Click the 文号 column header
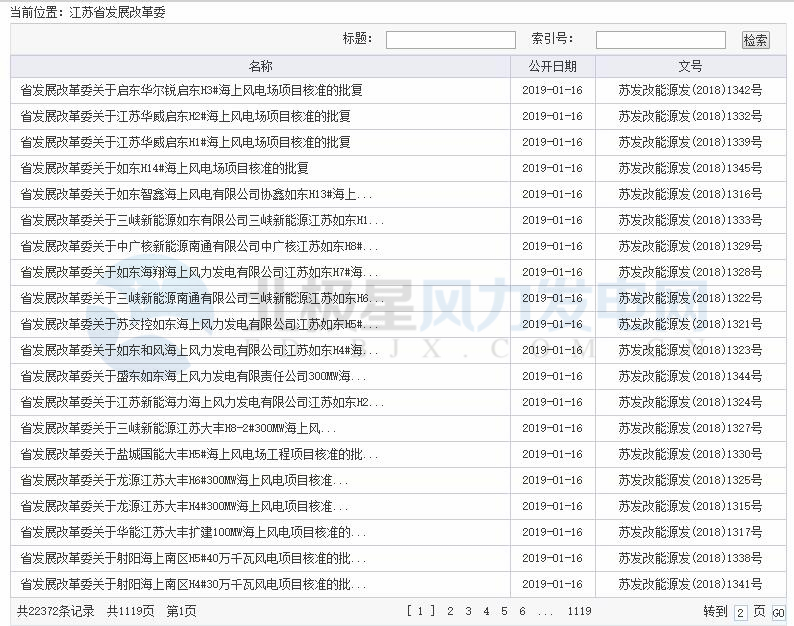Screen dimensions: 794x626 coord(690,66)
